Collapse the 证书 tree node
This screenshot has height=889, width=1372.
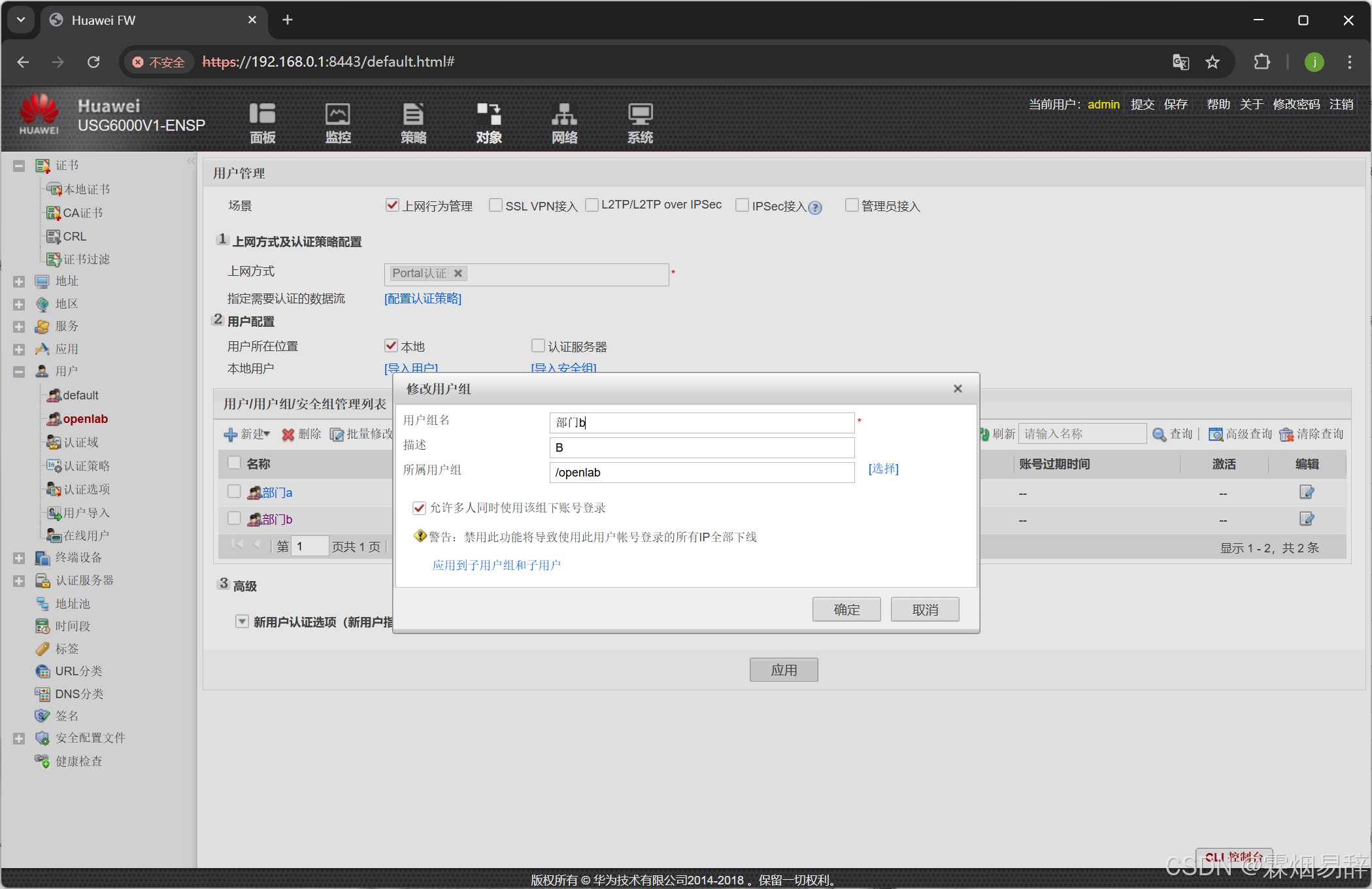pos(19,166)
